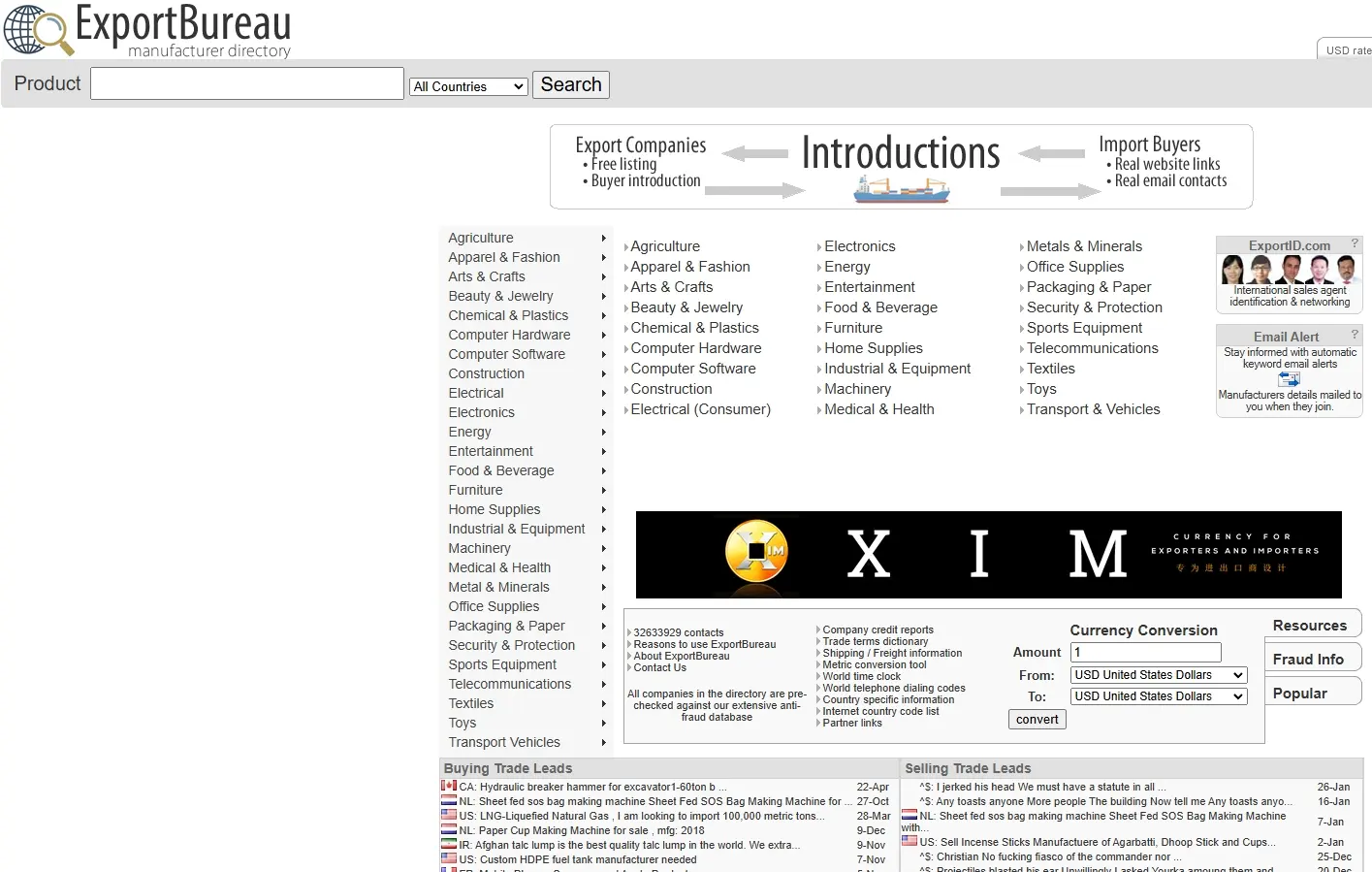Click the question mark beside ExportID.com
Image resolution: width=1372 pixels, height=872 pixels.
pyautogui.click(x=1355, y=243)
